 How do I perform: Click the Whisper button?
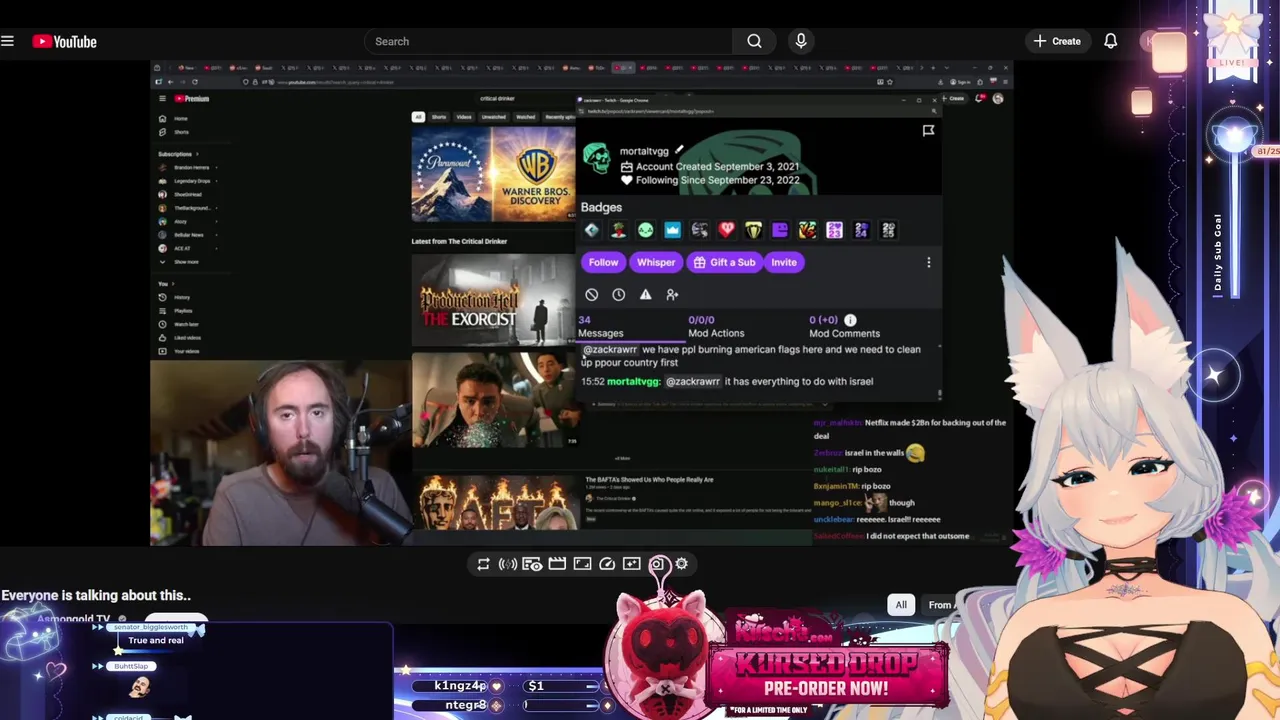(656, 262)
